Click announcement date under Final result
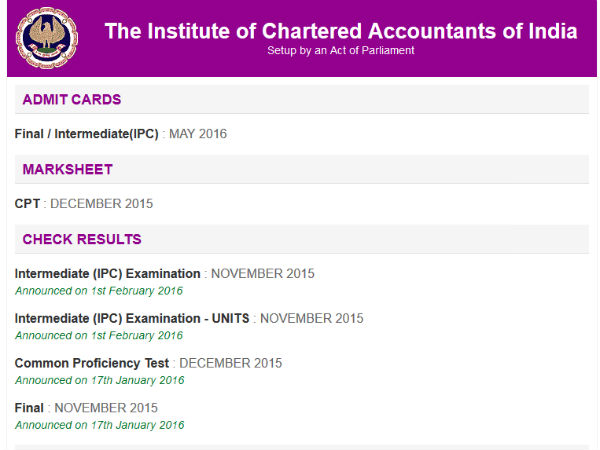The image size is (600, 450). [x=99, y=425]
